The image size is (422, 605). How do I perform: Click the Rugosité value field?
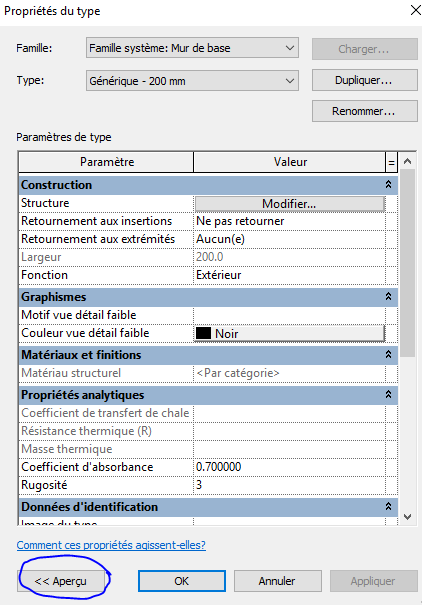coord(289,485)
